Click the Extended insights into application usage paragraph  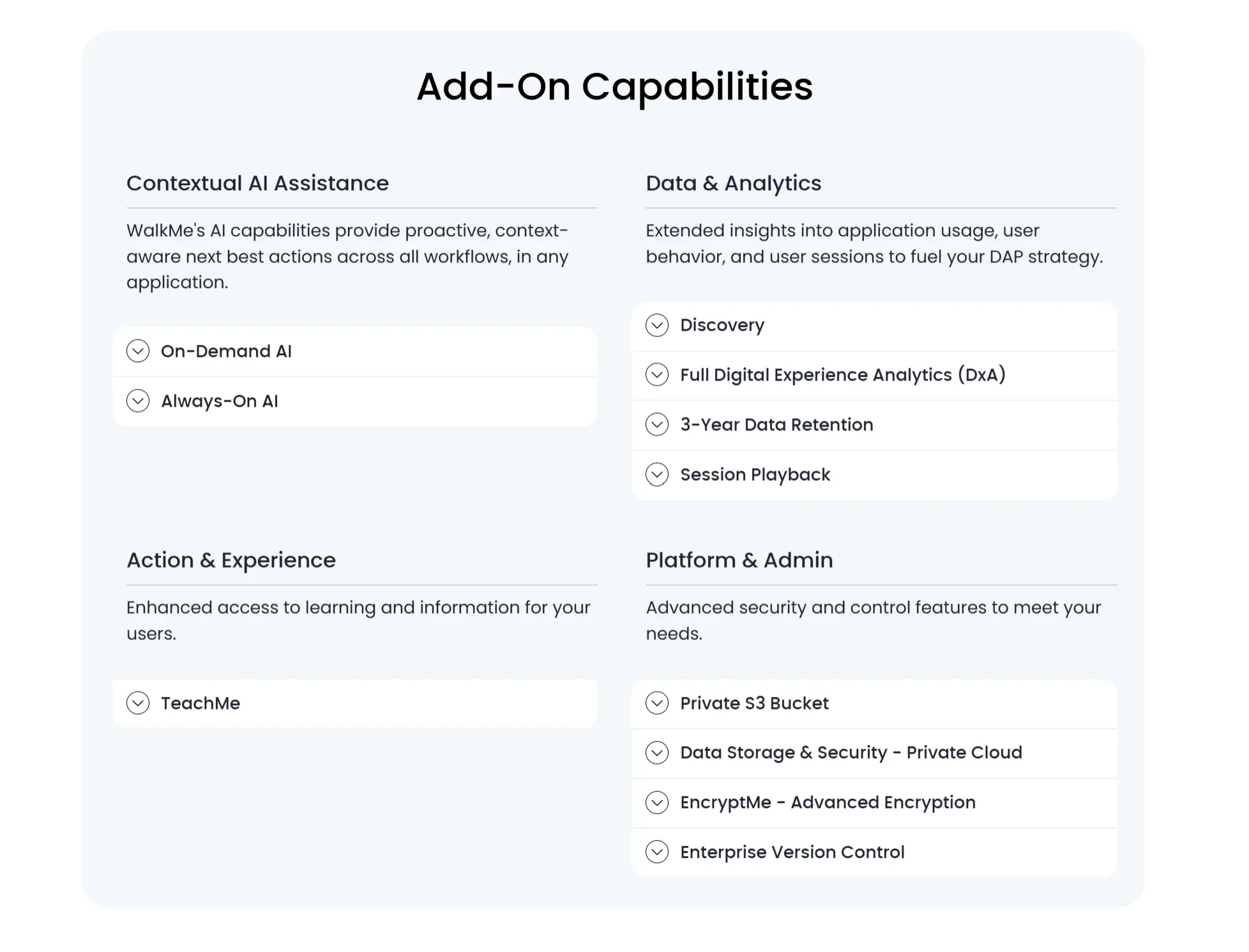click(x=874, y=243)
